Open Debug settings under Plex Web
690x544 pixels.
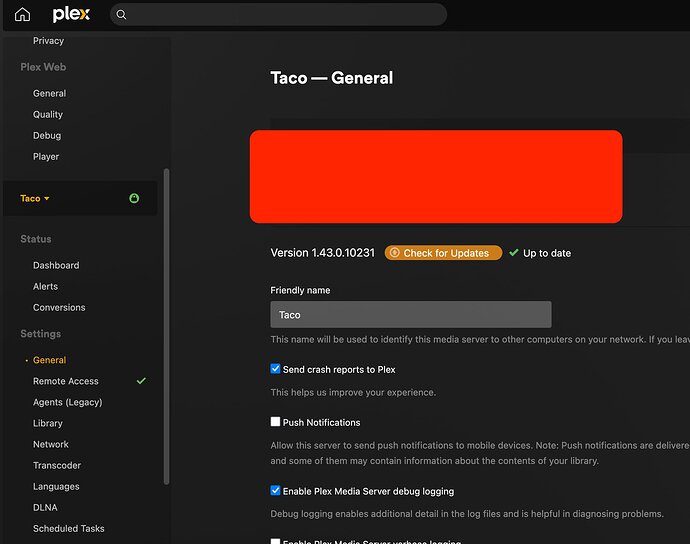click(x=47, y=136)
